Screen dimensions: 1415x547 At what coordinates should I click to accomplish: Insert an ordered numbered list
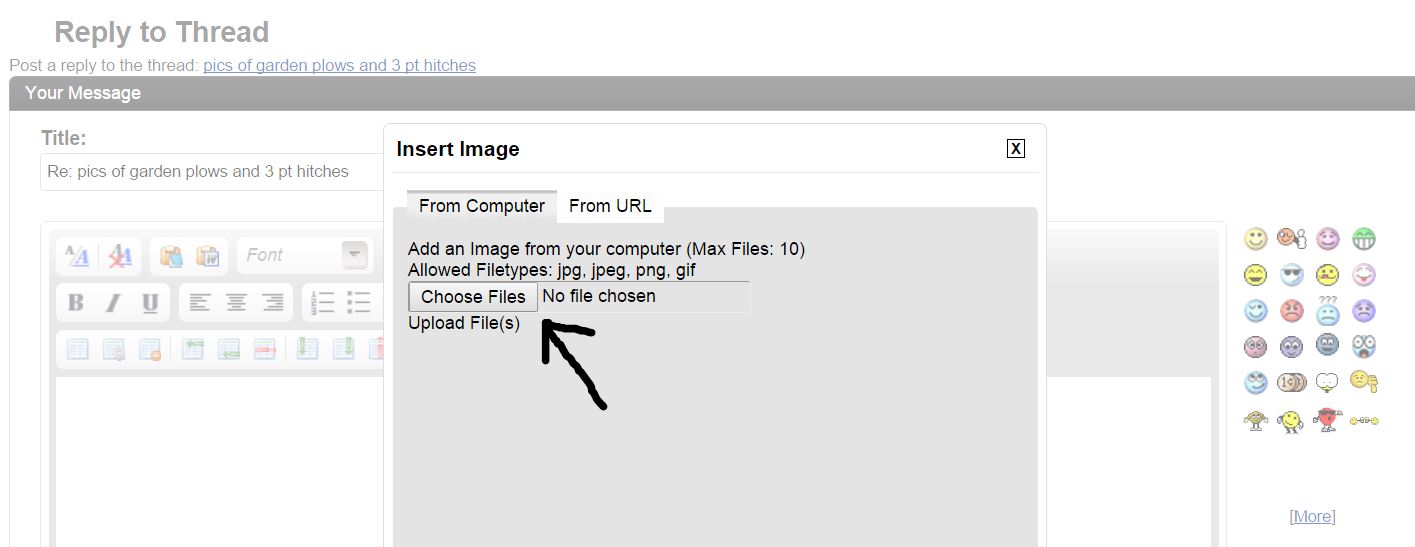point(323,303)
